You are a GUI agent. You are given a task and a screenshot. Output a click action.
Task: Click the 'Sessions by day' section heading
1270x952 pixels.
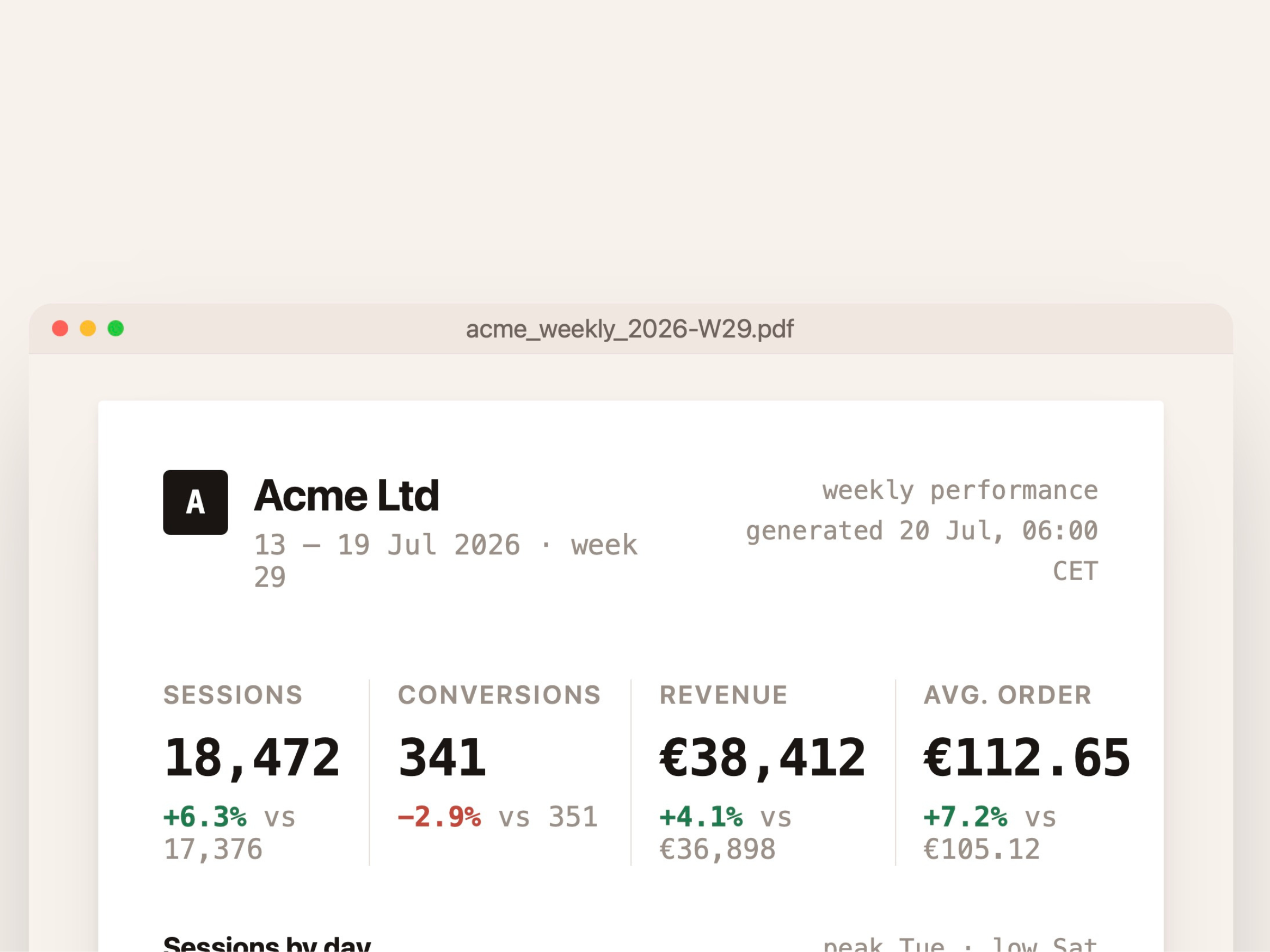pyautogui.click(x=267, y=943)
